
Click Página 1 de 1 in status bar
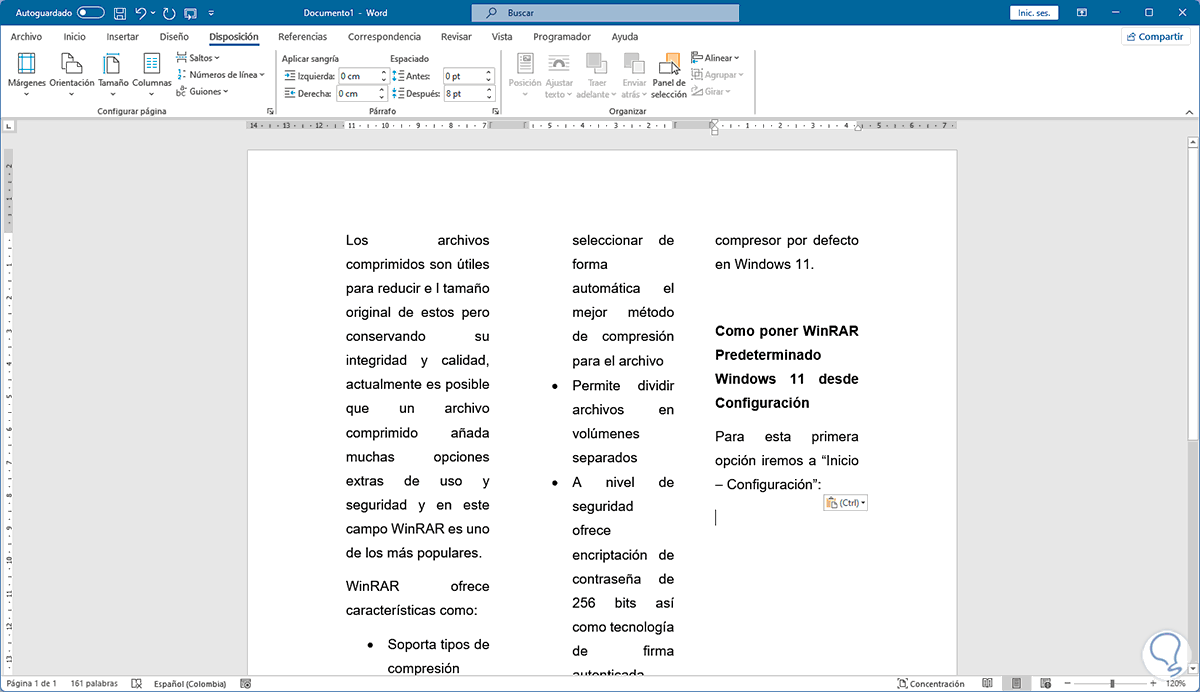point(31,684)
